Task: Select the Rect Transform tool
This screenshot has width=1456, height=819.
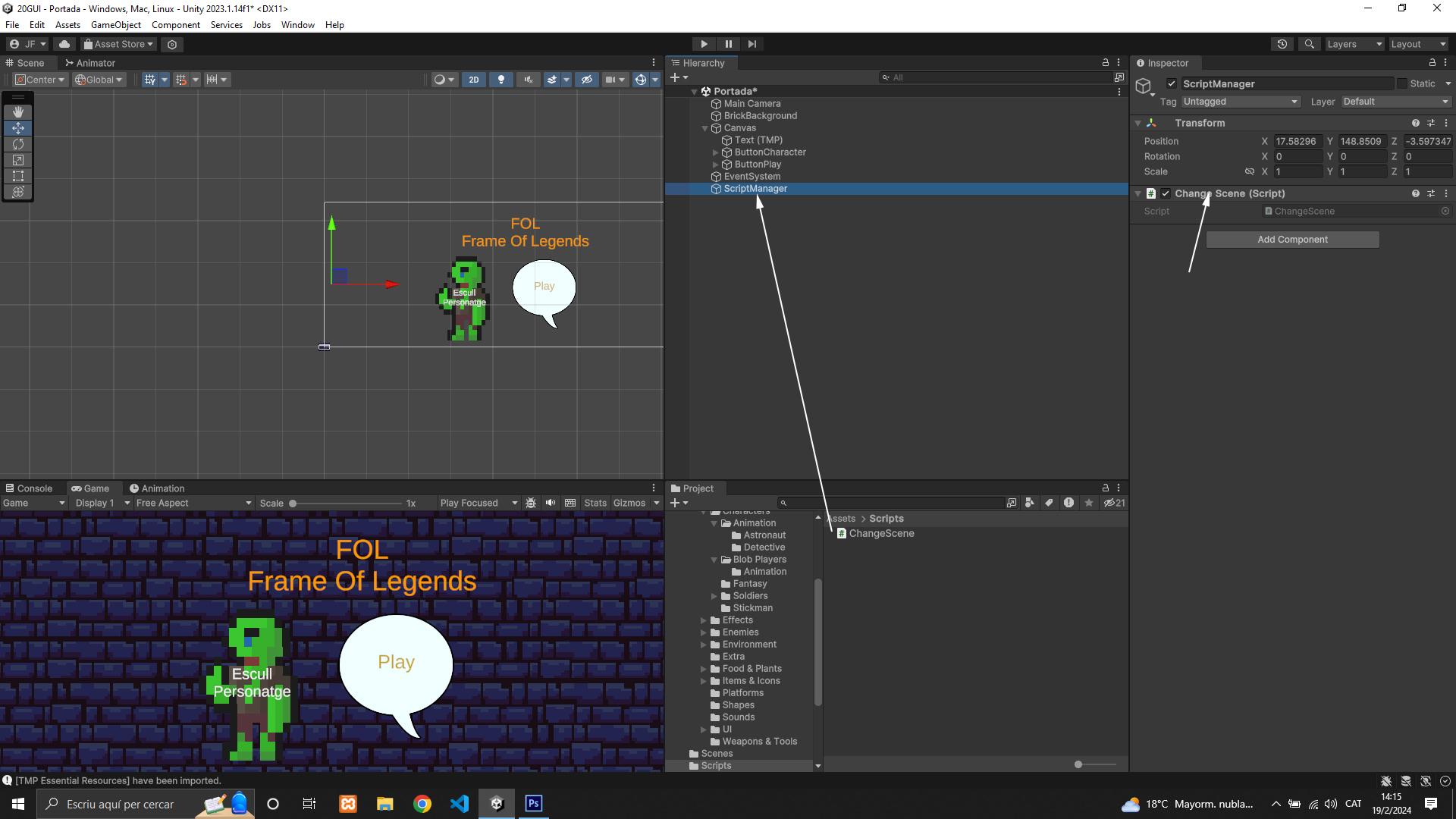Action: [18, 176]
